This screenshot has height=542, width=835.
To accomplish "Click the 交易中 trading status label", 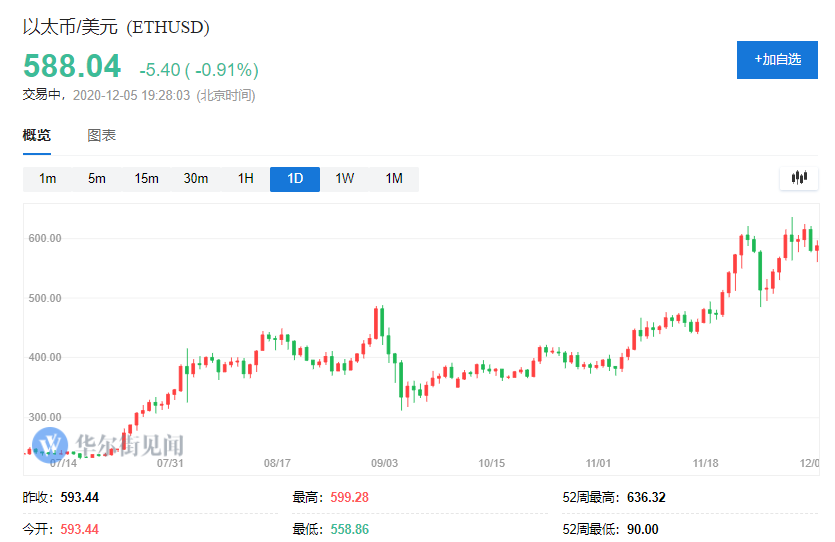I will (x=42, y=95).
